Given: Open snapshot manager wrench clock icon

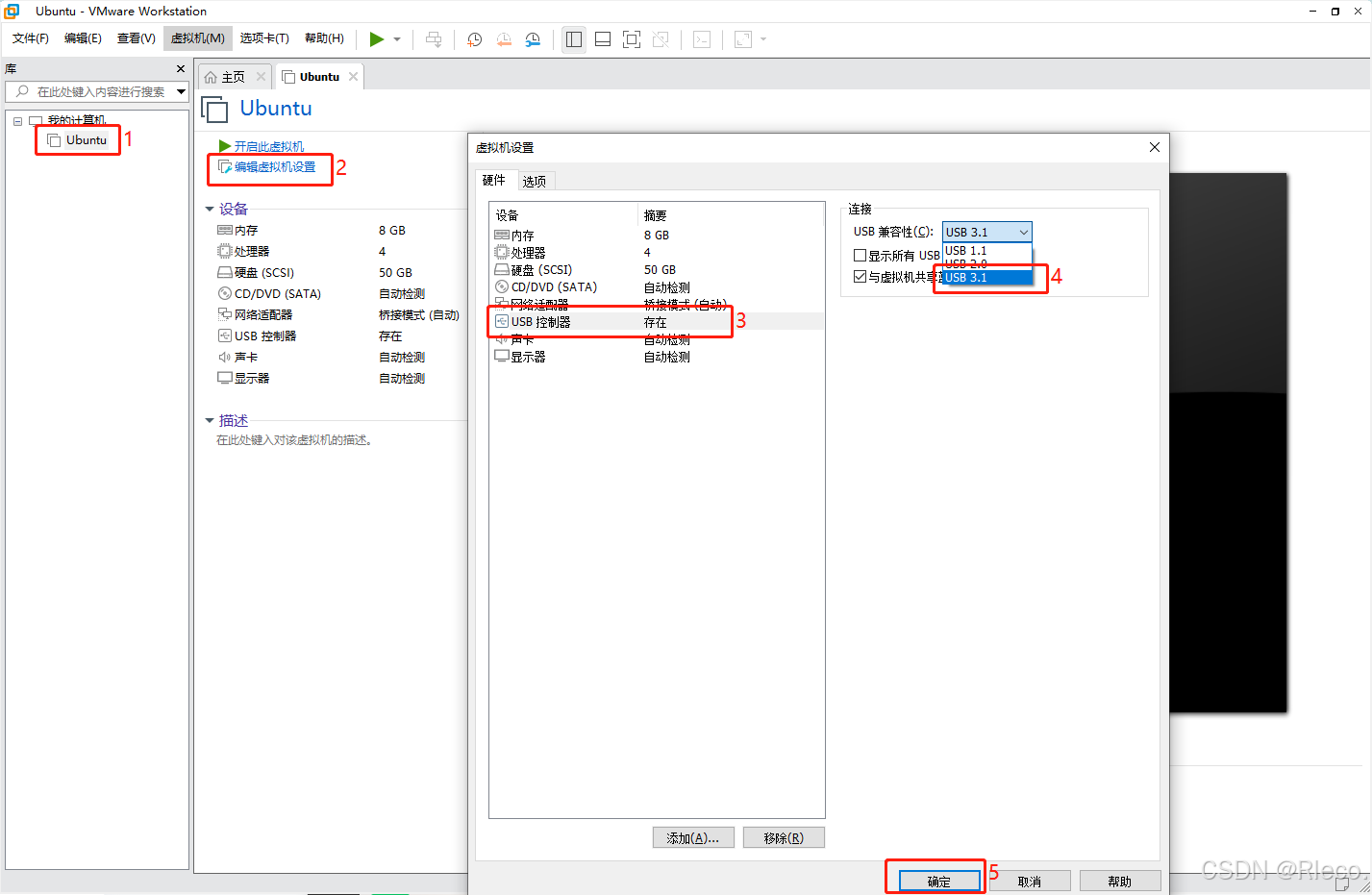Looking at the screenshot, I should pos(533,39).
